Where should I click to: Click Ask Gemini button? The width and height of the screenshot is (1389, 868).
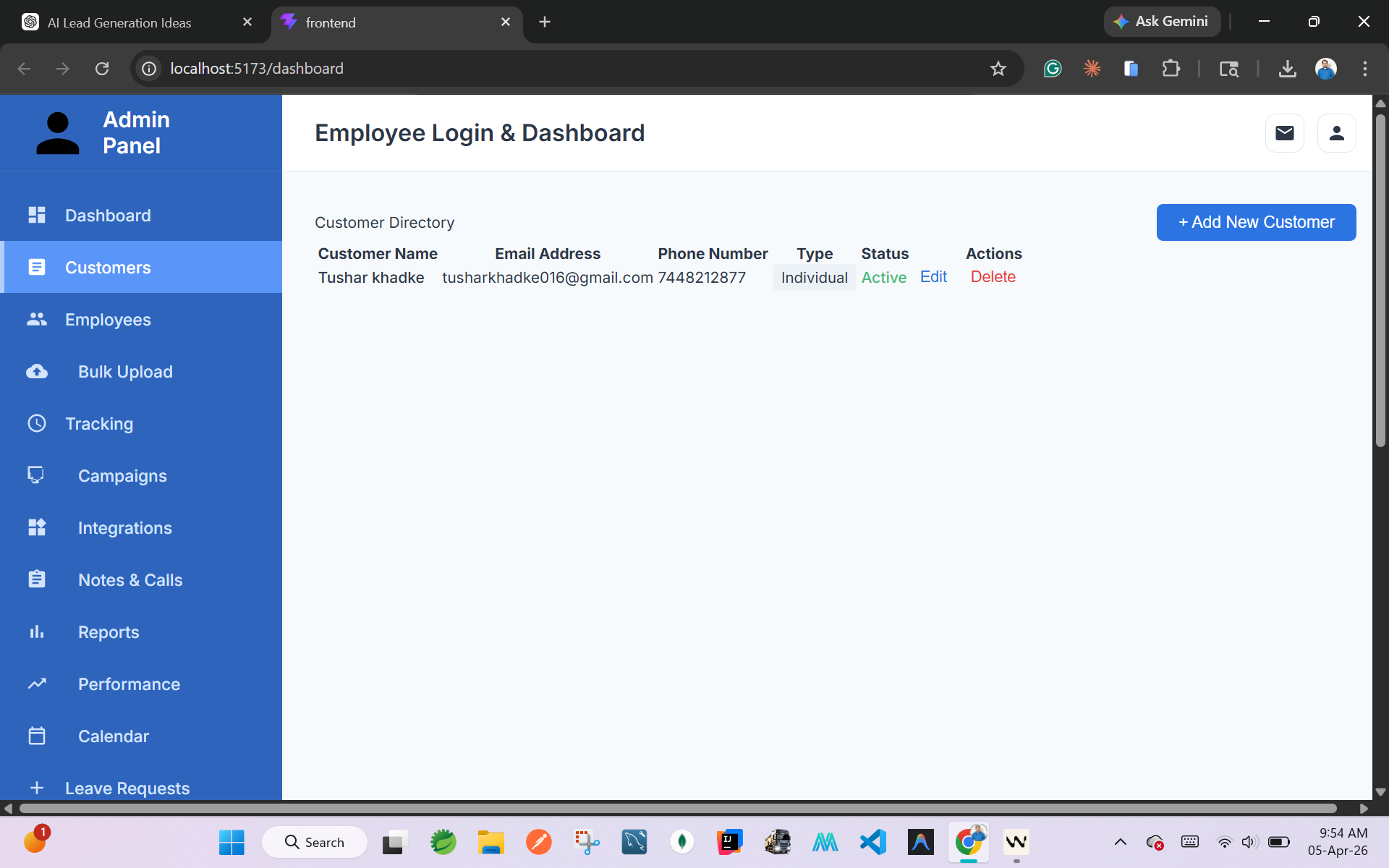pos(1162,22)
